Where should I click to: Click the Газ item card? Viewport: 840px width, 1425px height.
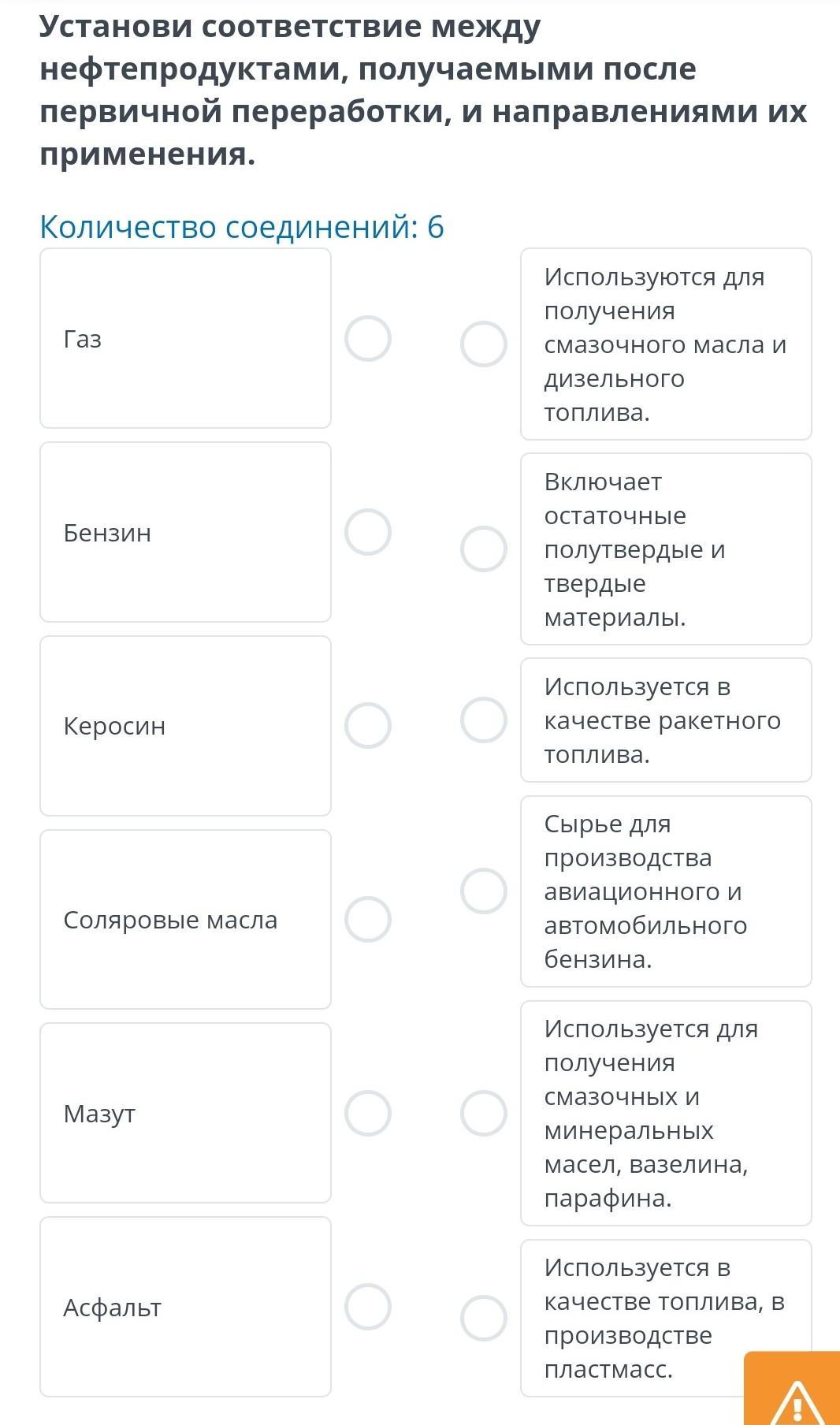point(185,339)
